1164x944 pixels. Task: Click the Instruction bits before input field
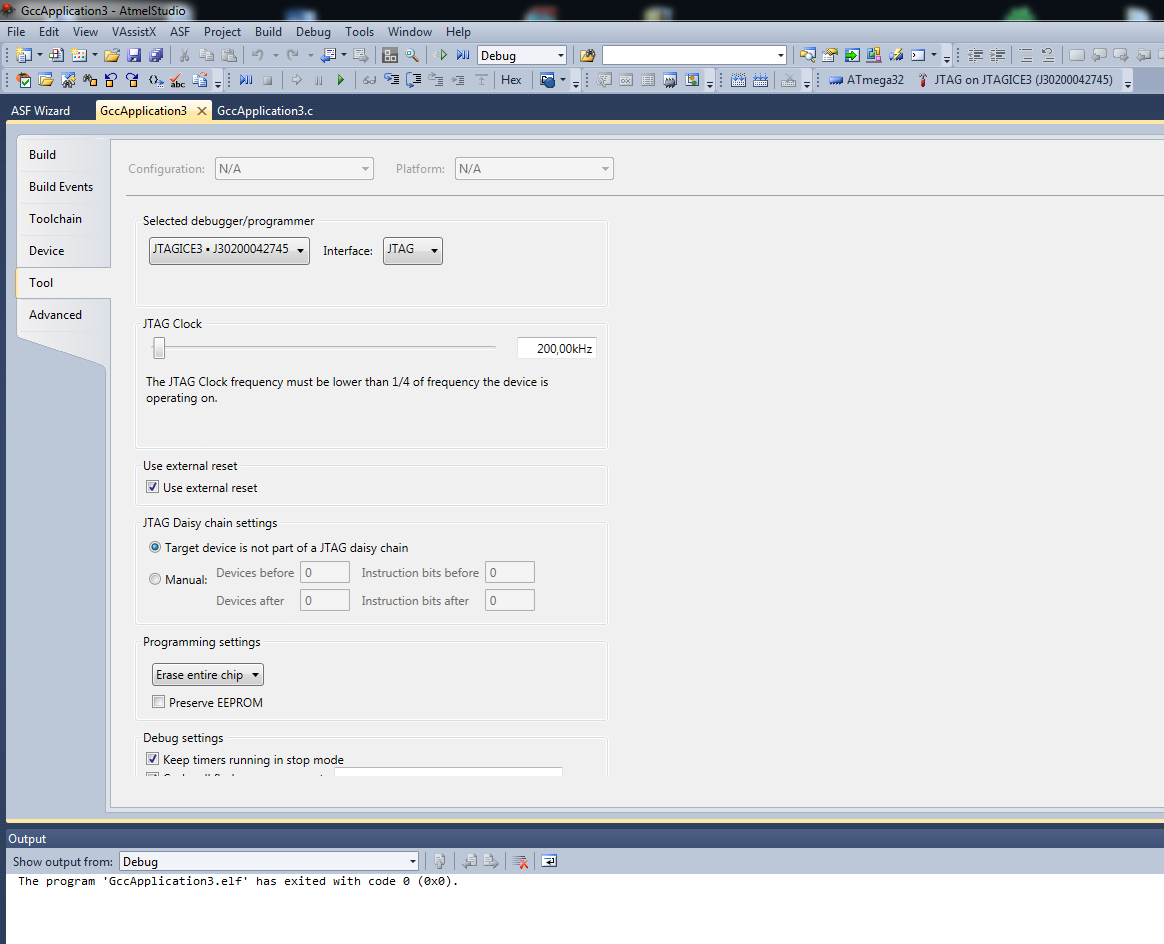tap(509, 572)
